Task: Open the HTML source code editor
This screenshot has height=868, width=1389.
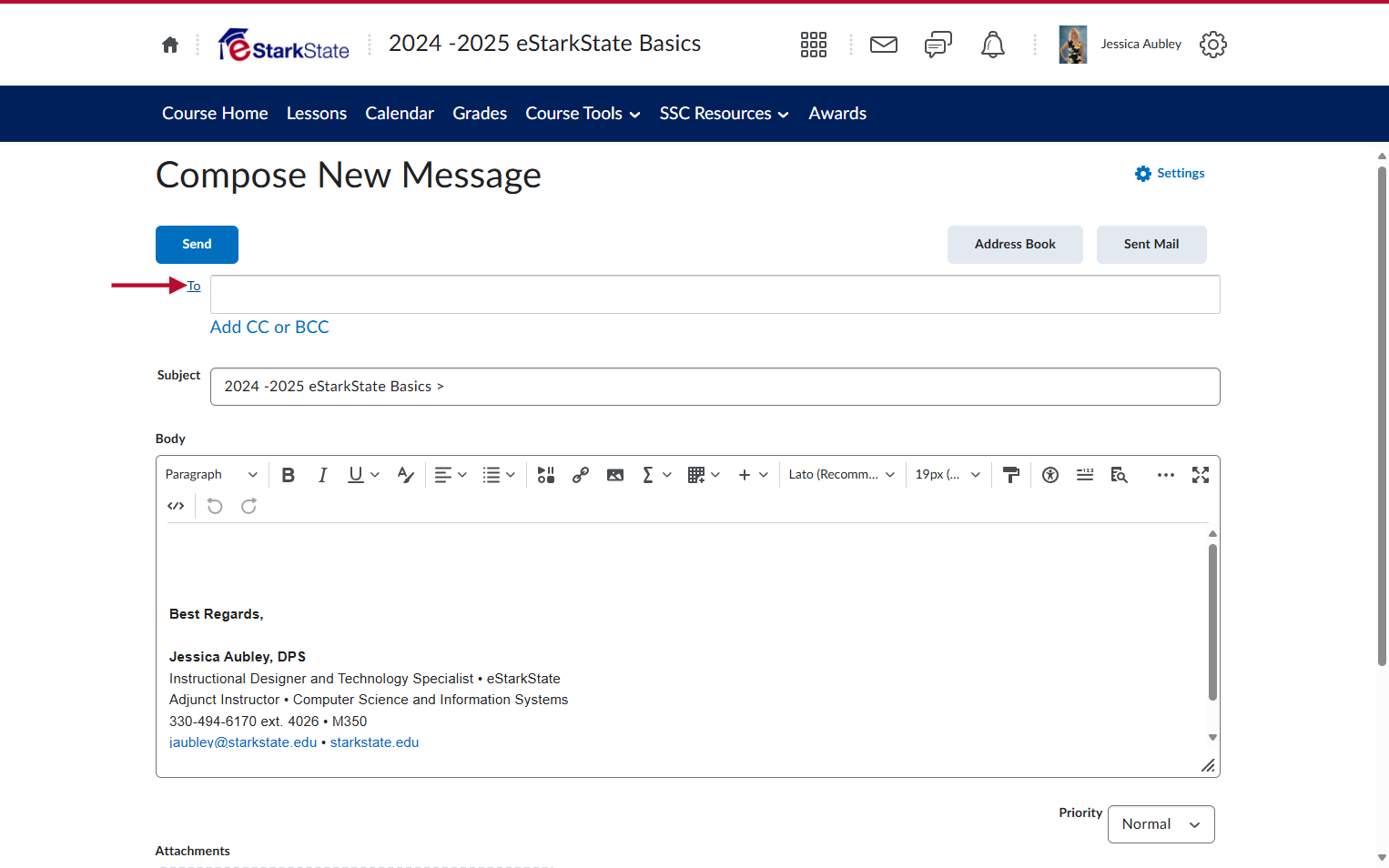Action: [176, 506]
